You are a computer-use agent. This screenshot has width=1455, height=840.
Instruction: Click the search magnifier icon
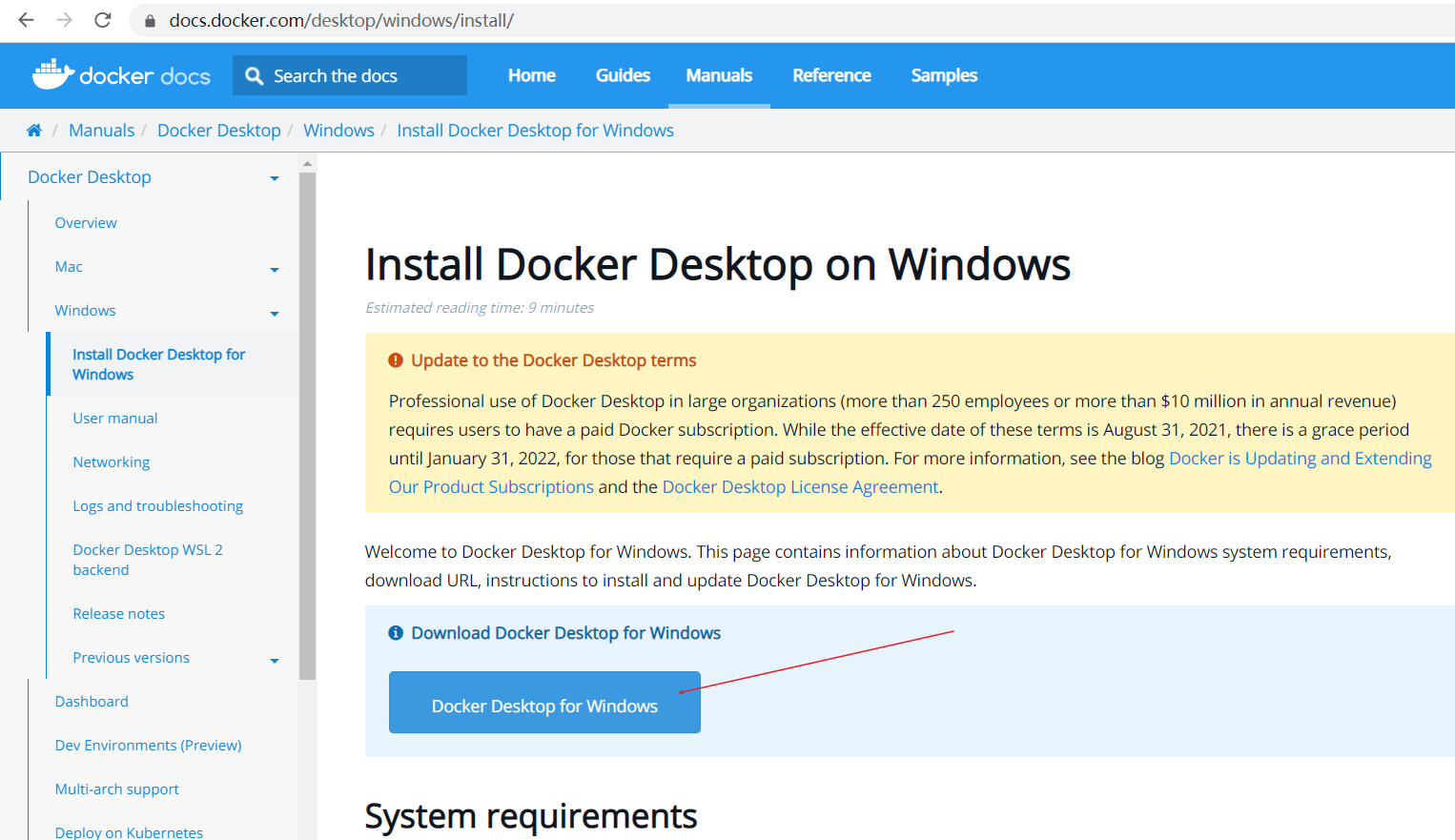coord(254,75)
